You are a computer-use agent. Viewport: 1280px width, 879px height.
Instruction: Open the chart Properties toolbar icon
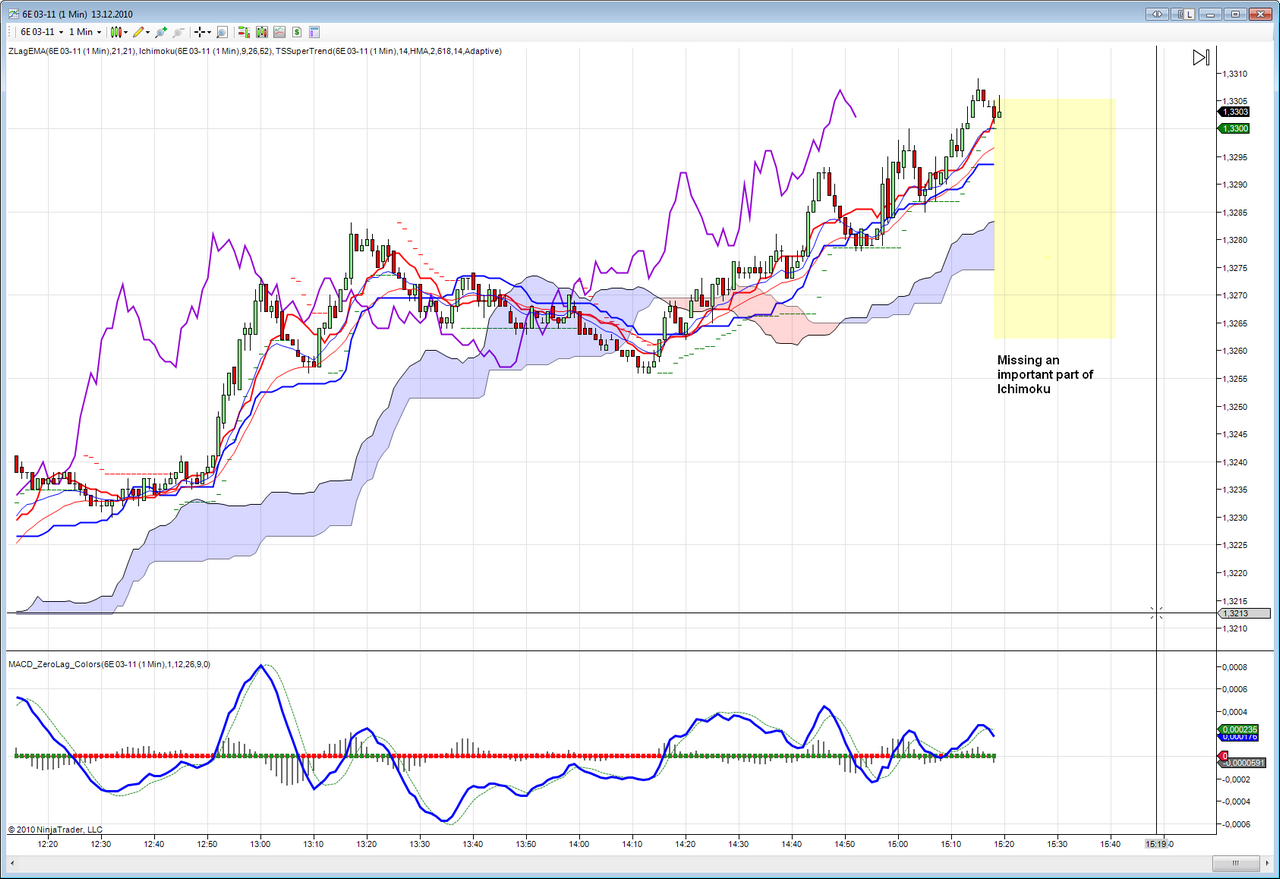pyautogui.click(x=314, y=32)
